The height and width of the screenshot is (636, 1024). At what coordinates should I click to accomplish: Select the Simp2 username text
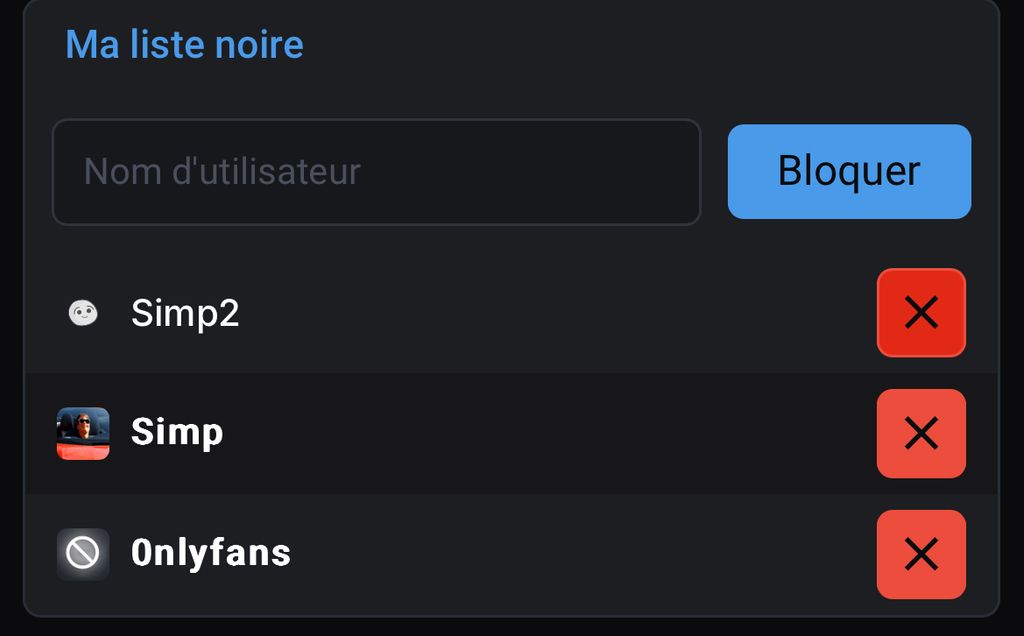(x=185, y=313)
